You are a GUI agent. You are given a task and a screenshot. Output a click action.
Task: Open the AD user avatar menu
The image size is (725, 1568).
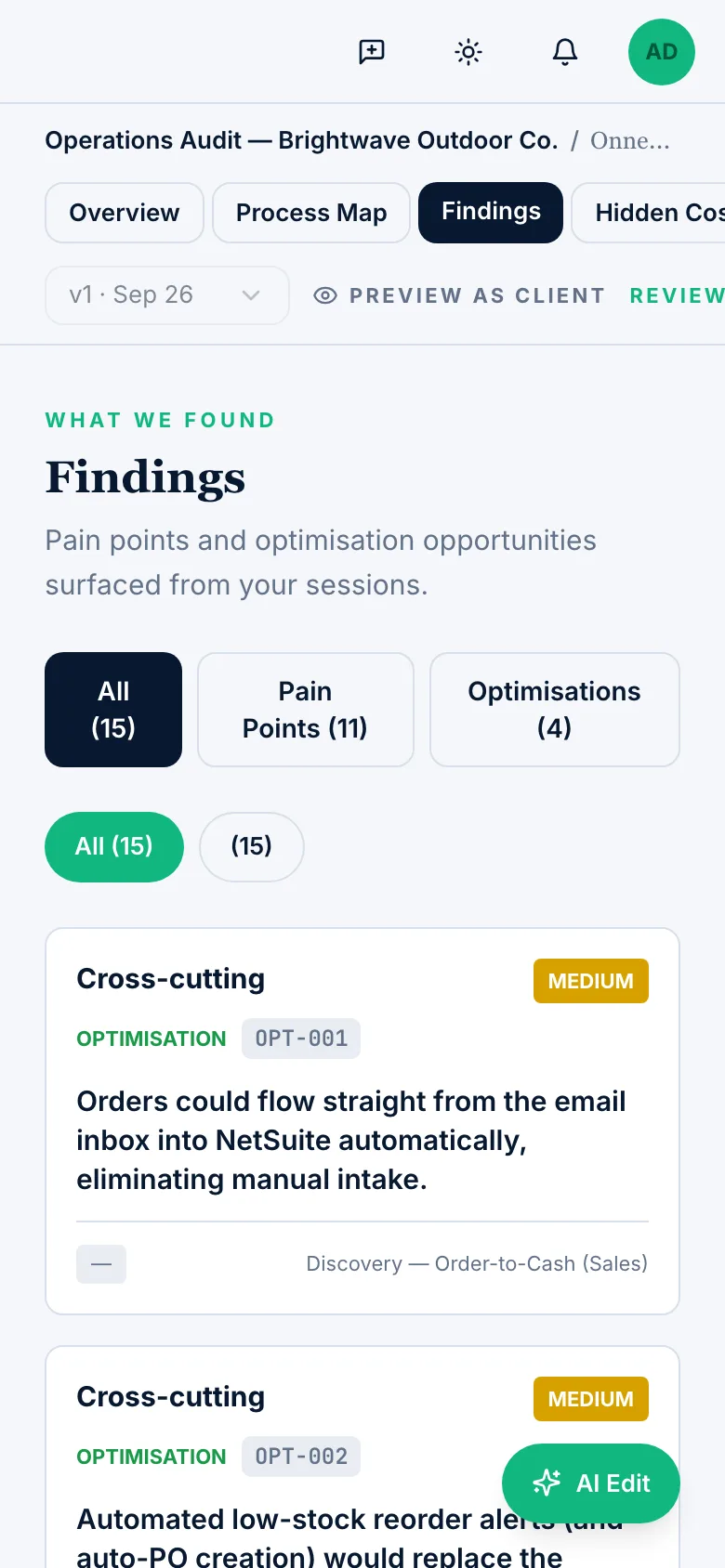click(662, 52)
